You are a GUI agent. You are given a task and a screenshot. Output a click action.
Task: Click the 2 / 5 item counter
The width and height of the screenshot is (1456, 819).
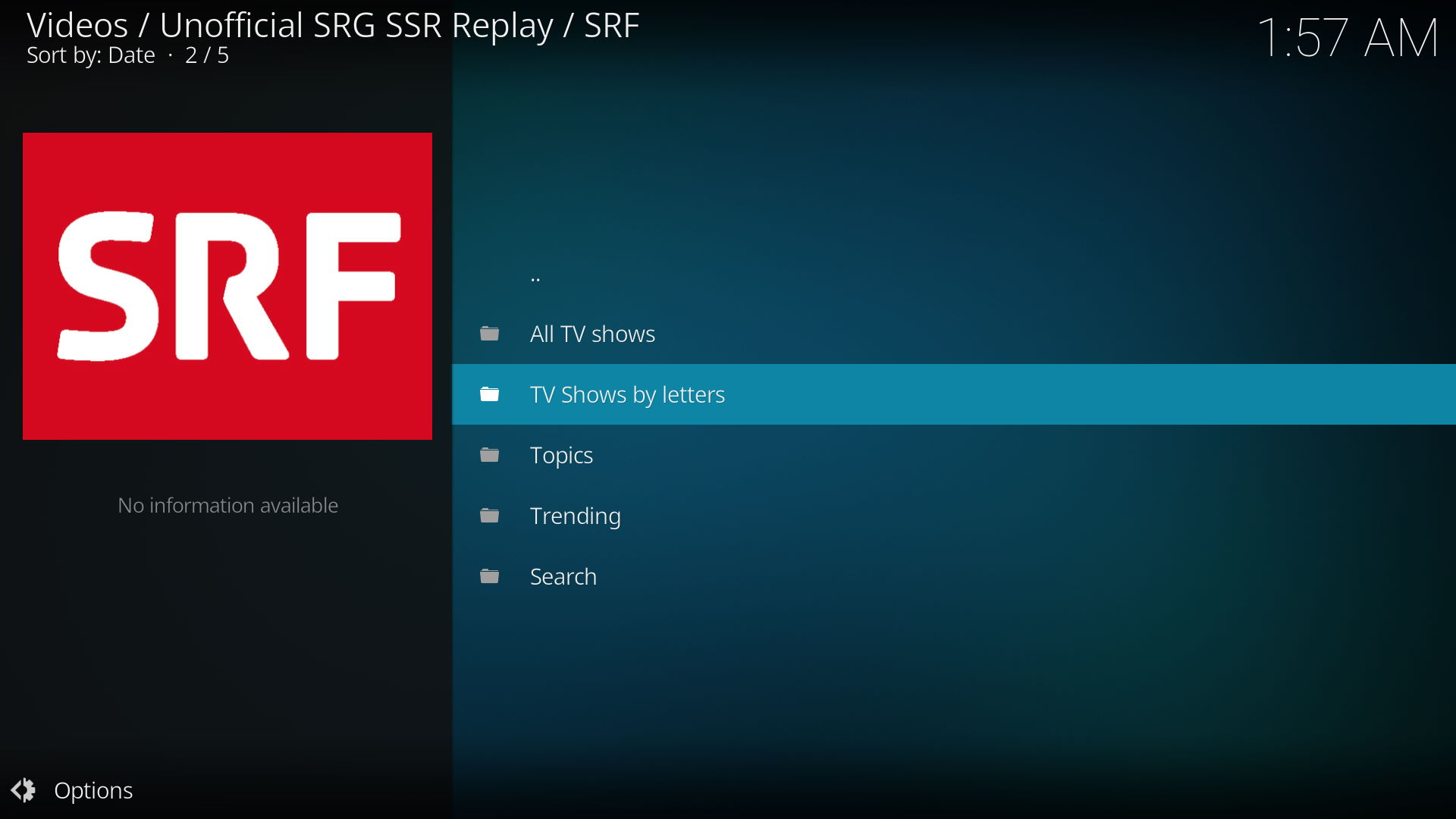click(207, 55)
